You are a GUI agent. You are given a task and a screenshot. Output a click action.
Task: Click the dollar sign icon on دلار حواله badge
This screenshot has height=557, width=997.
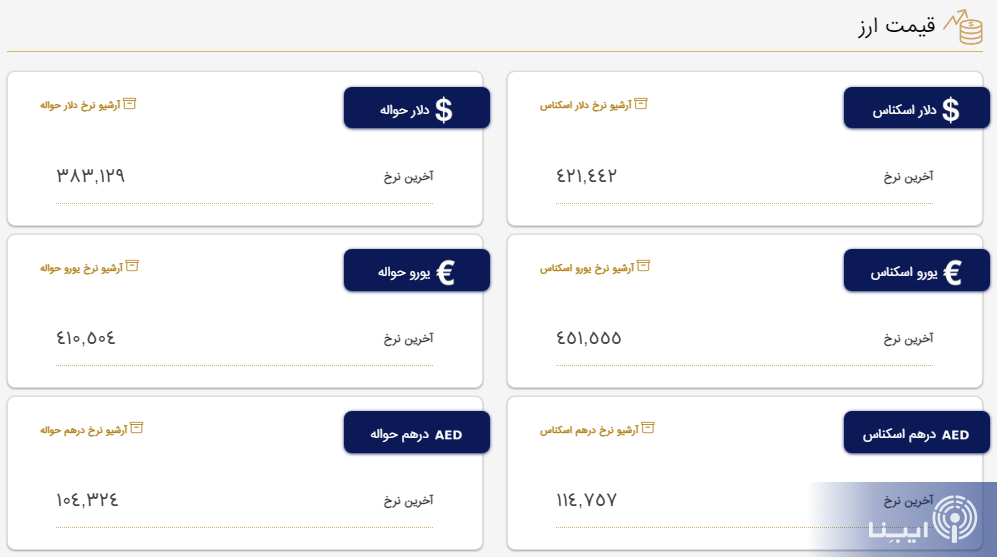point(443,110)
